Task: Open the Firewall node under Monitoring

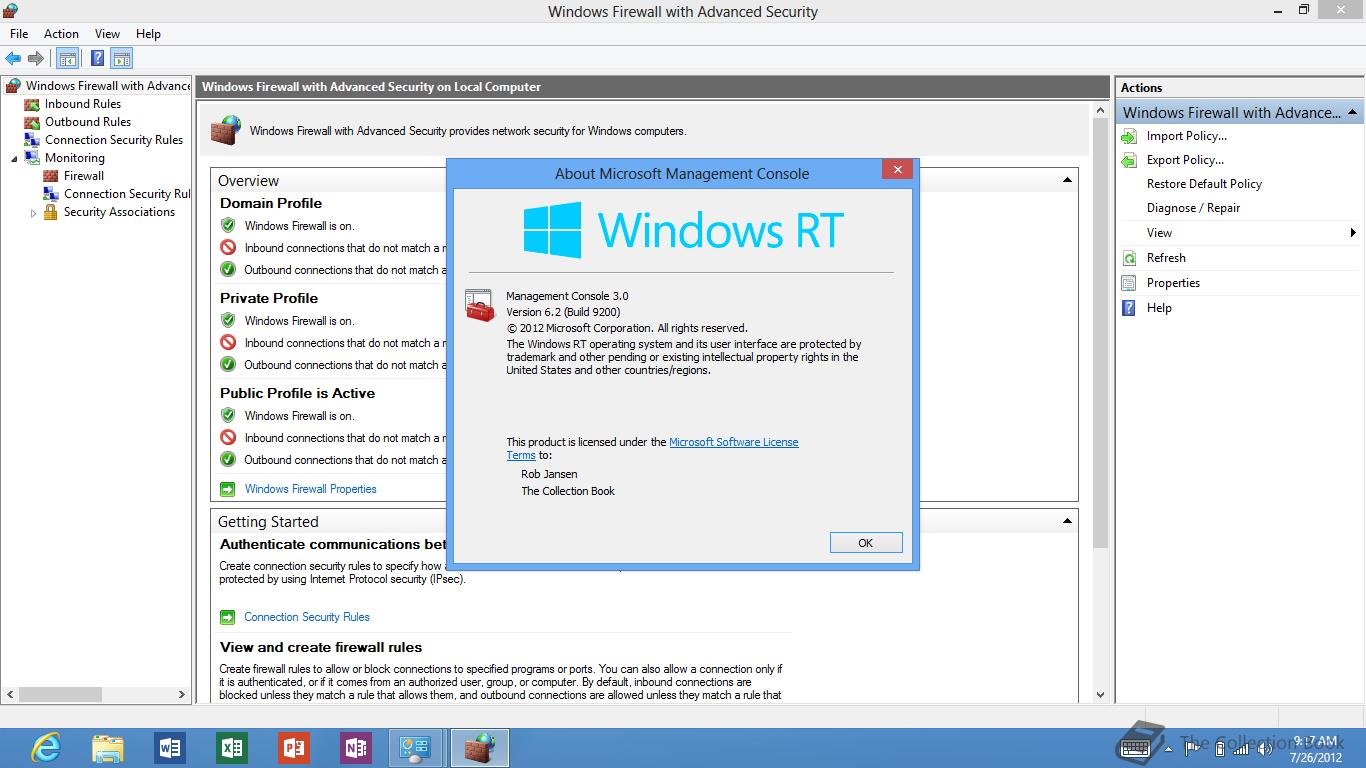Action: (84, 176)
